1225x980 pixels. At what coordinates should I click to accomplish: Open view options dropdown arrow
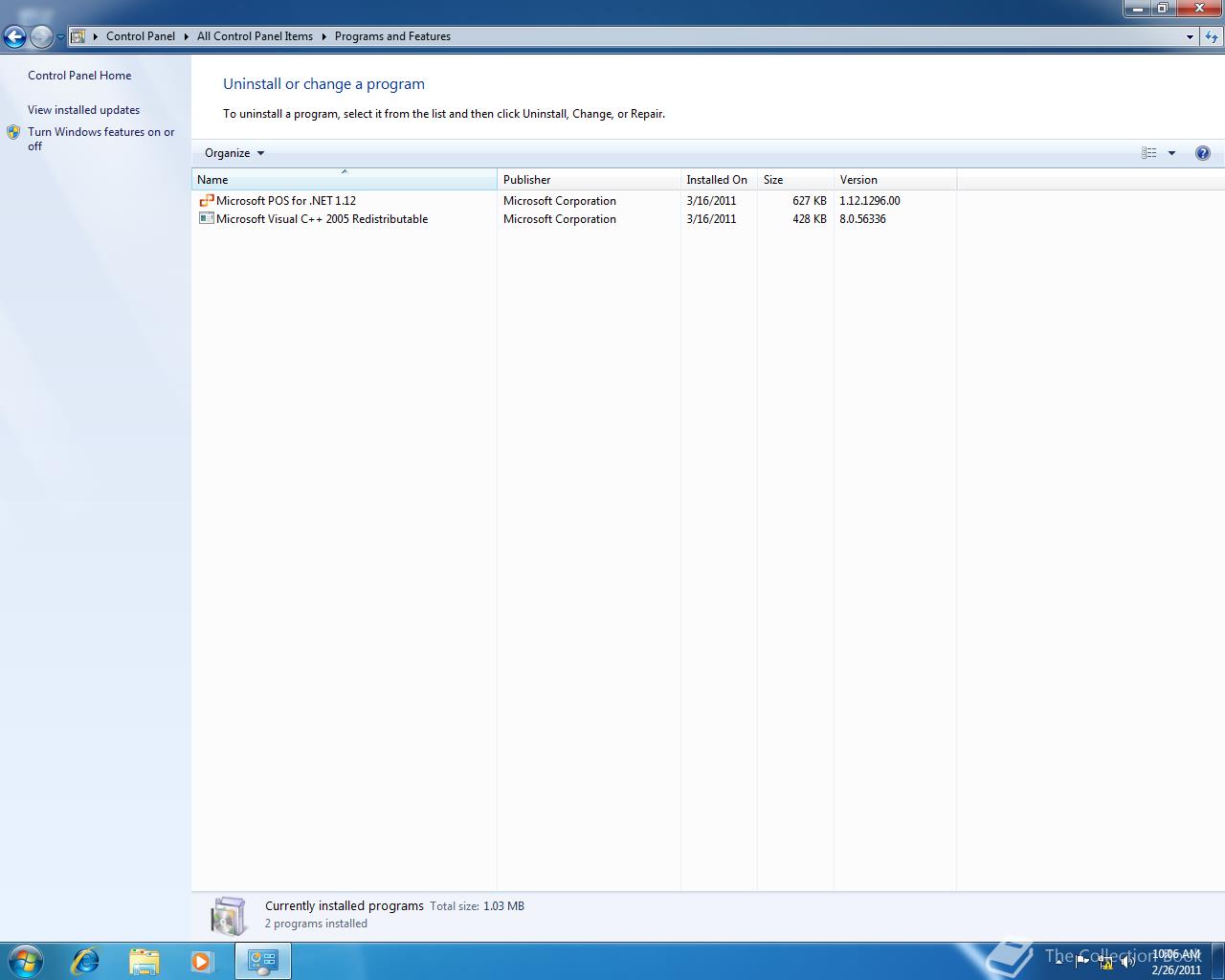pos(1171,153)
